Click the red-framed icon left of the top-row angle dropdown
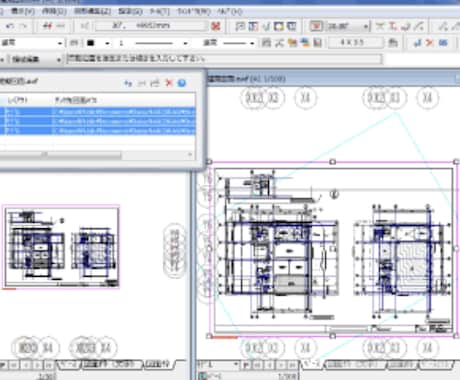The image size is (460, 380). [316, 26]
